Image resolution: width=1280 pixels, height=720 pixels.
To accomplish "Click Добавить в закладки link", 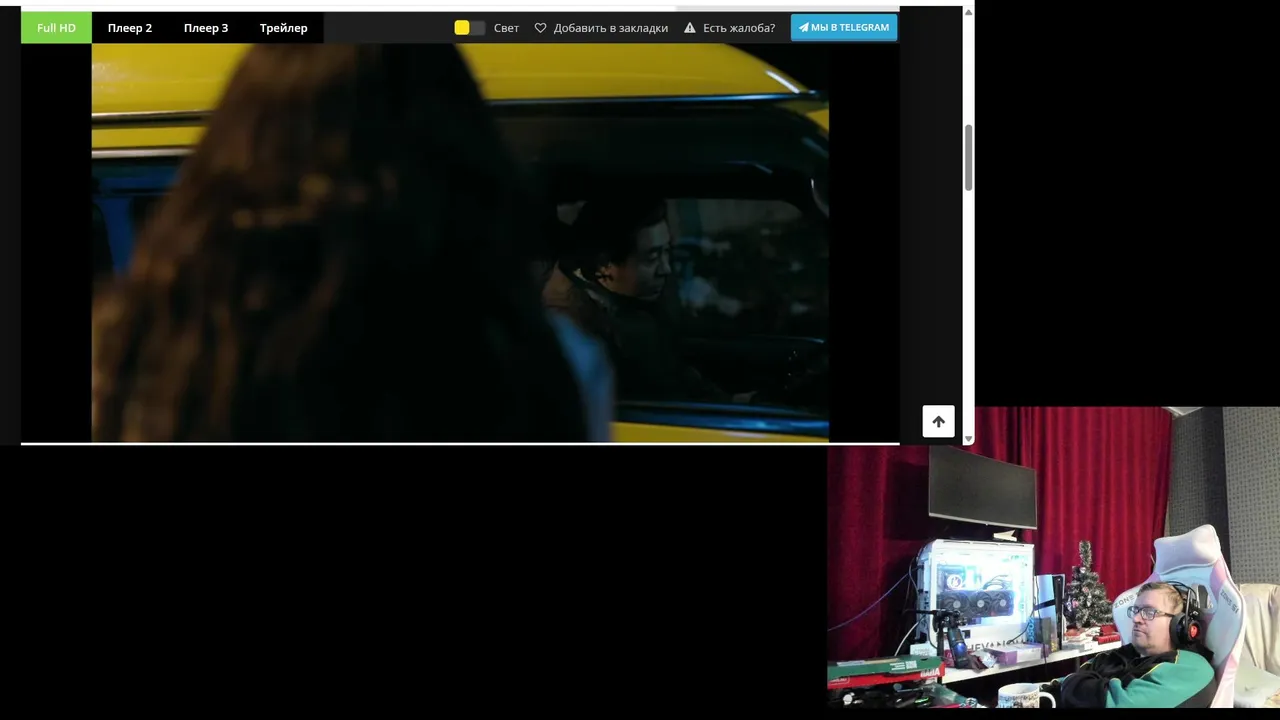I will (611, 28).
